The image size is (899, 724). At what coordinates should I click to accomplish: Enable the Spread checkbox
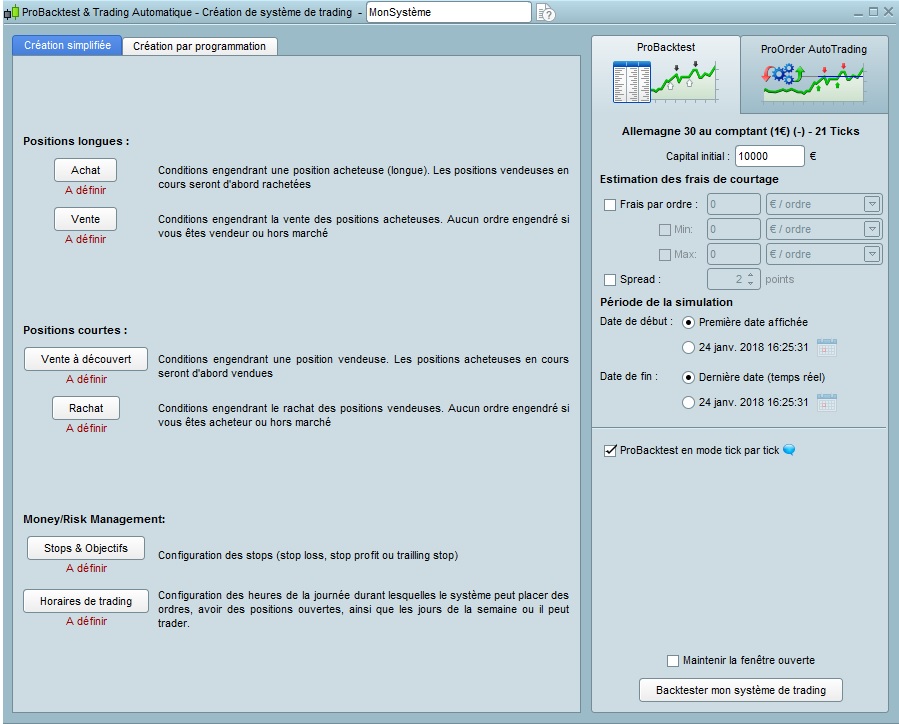(610, 280)
